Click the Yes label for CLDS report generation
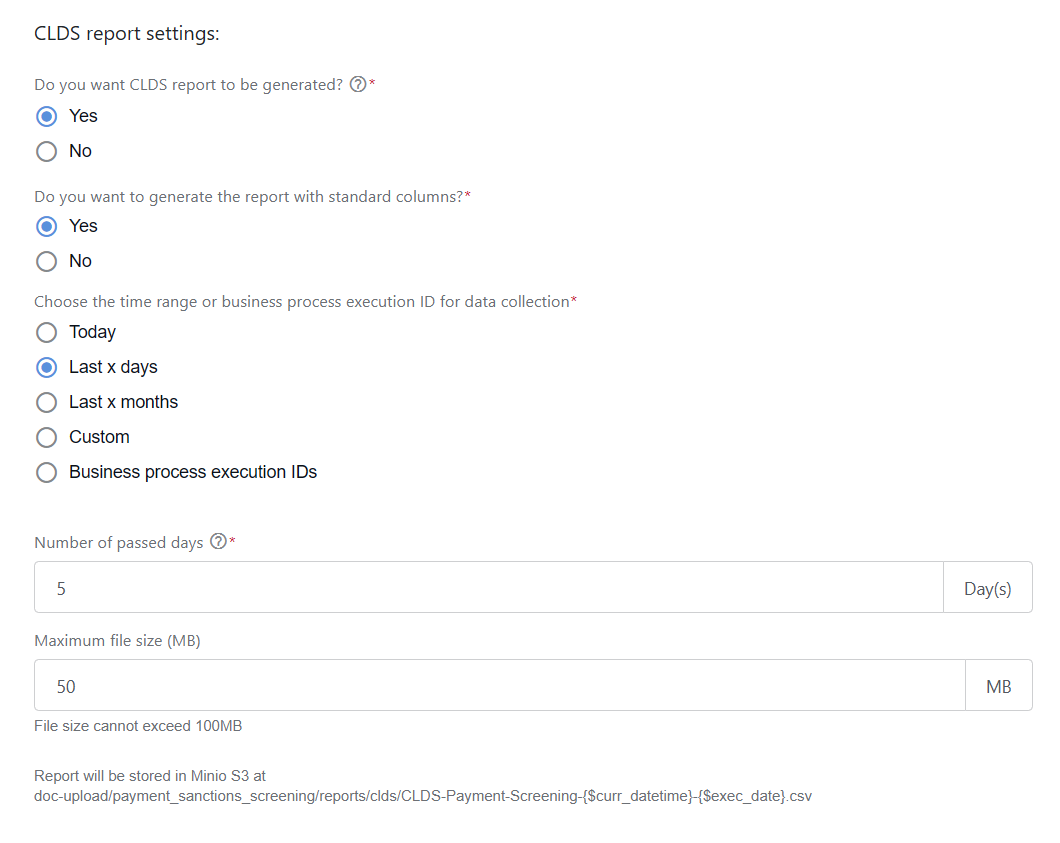Image resolution: width=1060 pixels, height=843 pixels. pos(83,116)
